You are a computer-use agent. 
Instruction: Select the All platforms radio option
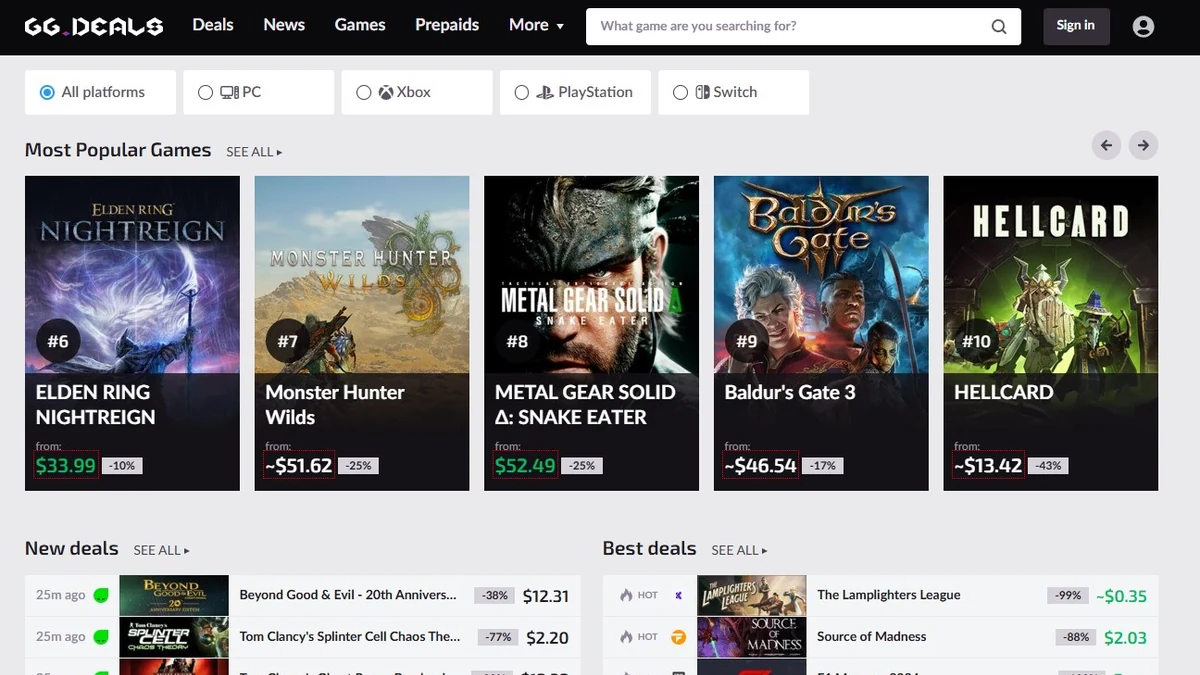100,92
